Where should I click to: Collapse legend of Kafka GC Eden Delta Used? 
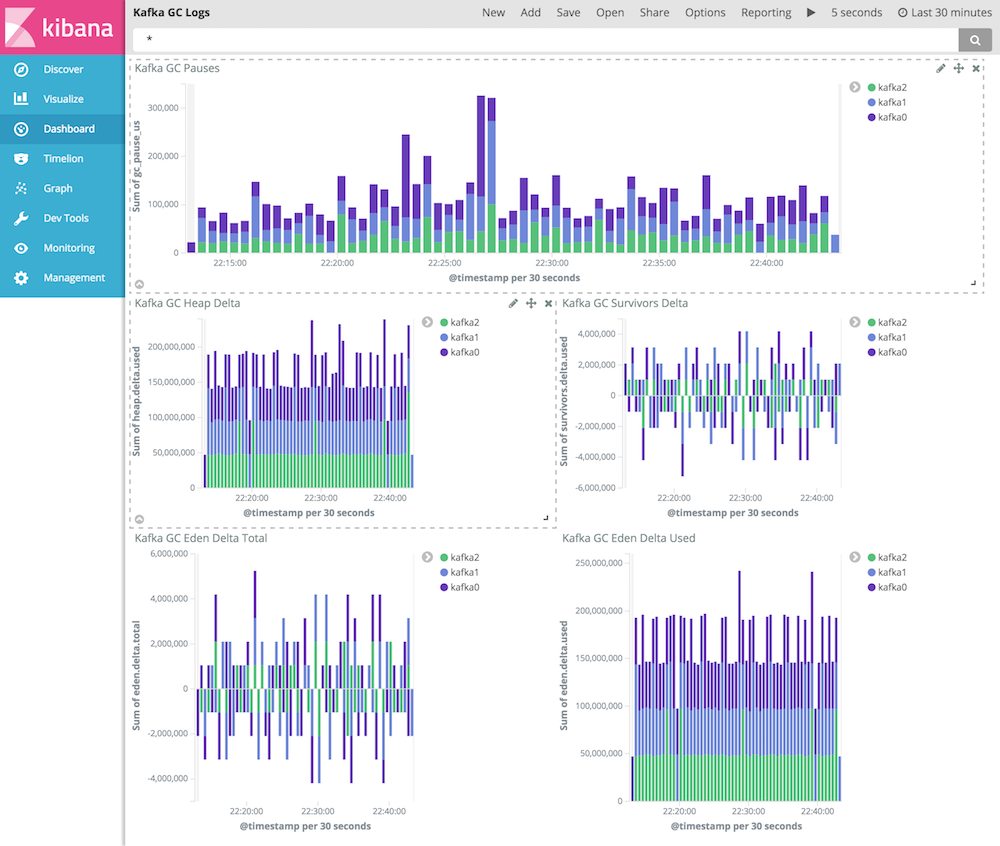(x=855, y=557)
